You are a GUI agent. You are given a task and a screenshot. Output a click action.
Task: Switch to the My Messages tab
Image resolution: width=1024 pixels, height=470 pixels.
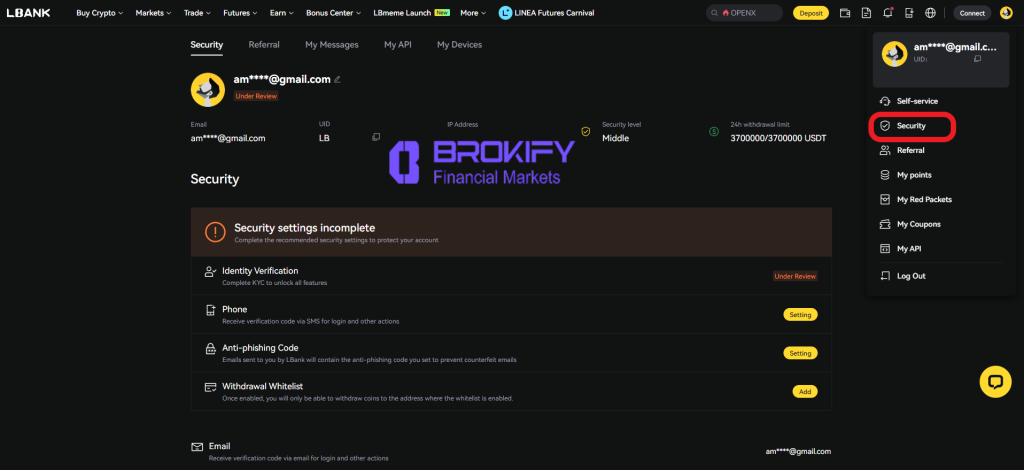(x=331, y=45)
